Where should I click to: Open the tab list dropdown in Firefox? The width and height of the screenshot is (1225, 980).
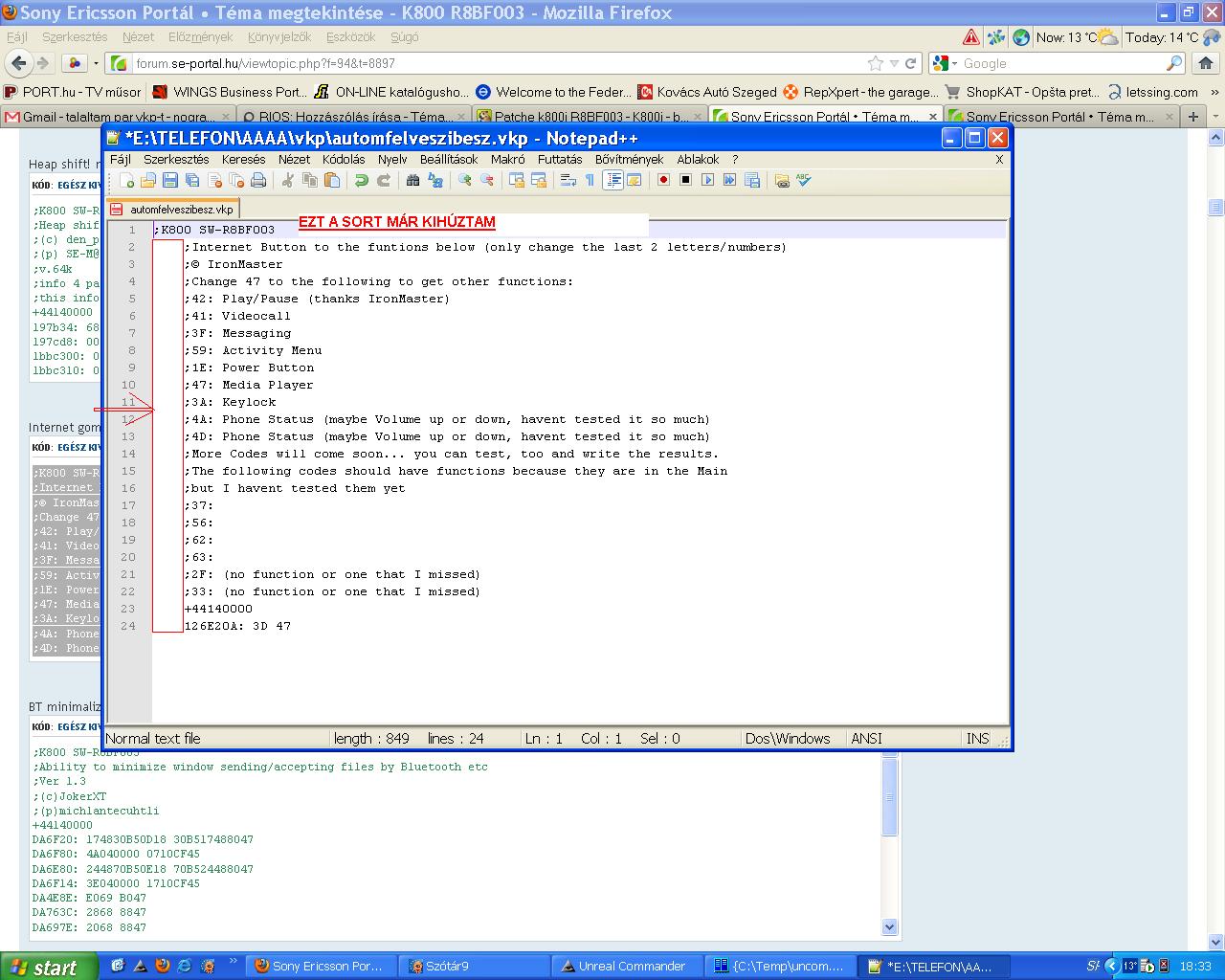tap(1214, 117)
